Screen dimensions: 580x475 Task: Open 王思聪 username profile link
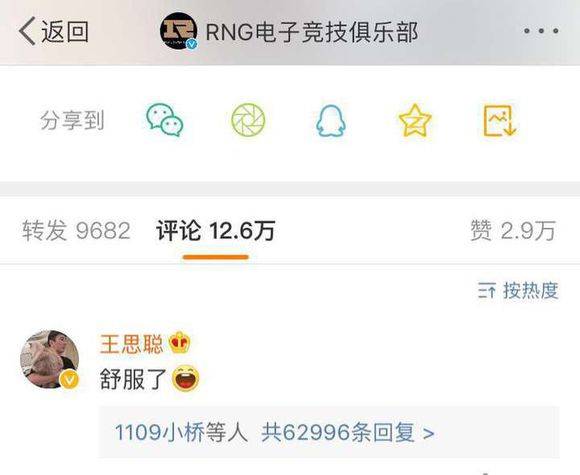131,344
